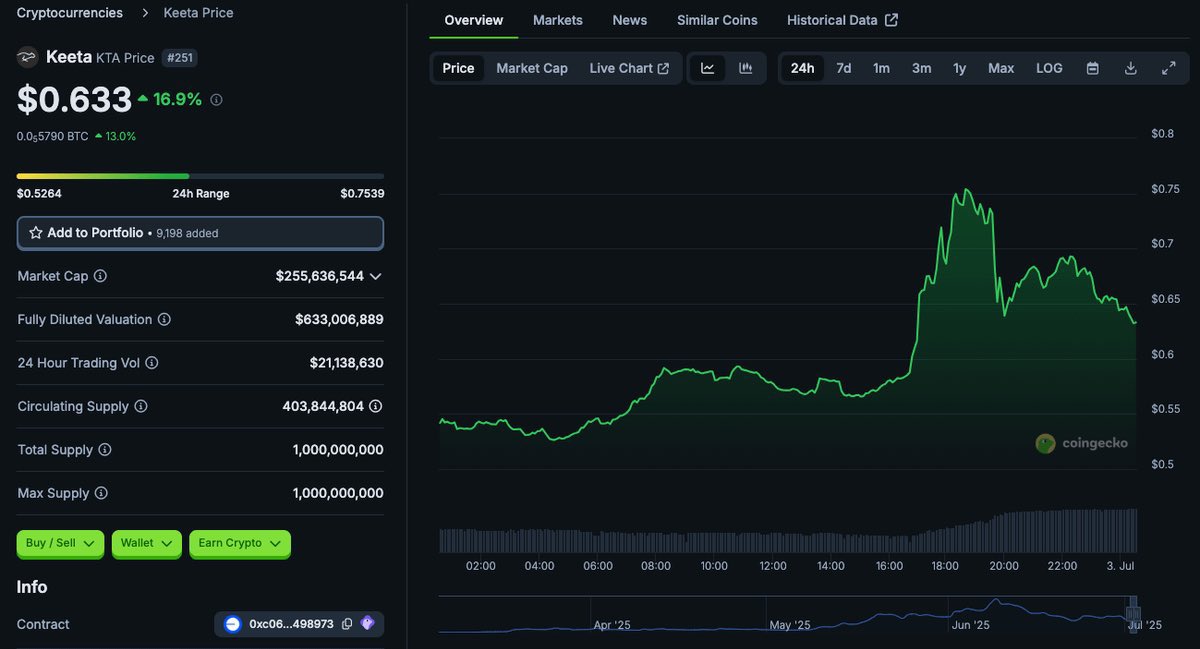Click the Base chain icon in contract

point(233,624)
